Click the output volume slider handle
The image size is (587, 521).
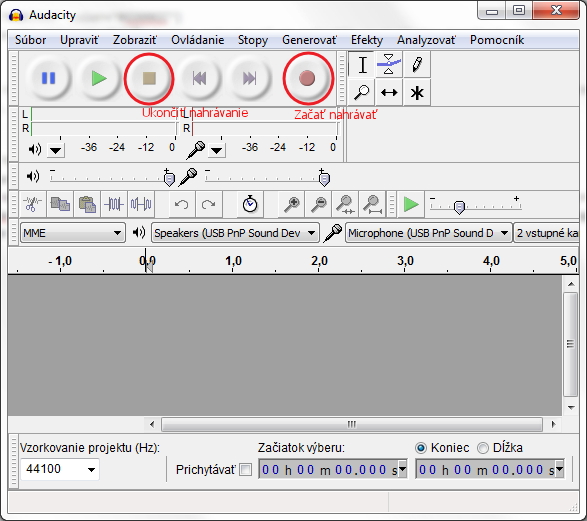point(169,179)
